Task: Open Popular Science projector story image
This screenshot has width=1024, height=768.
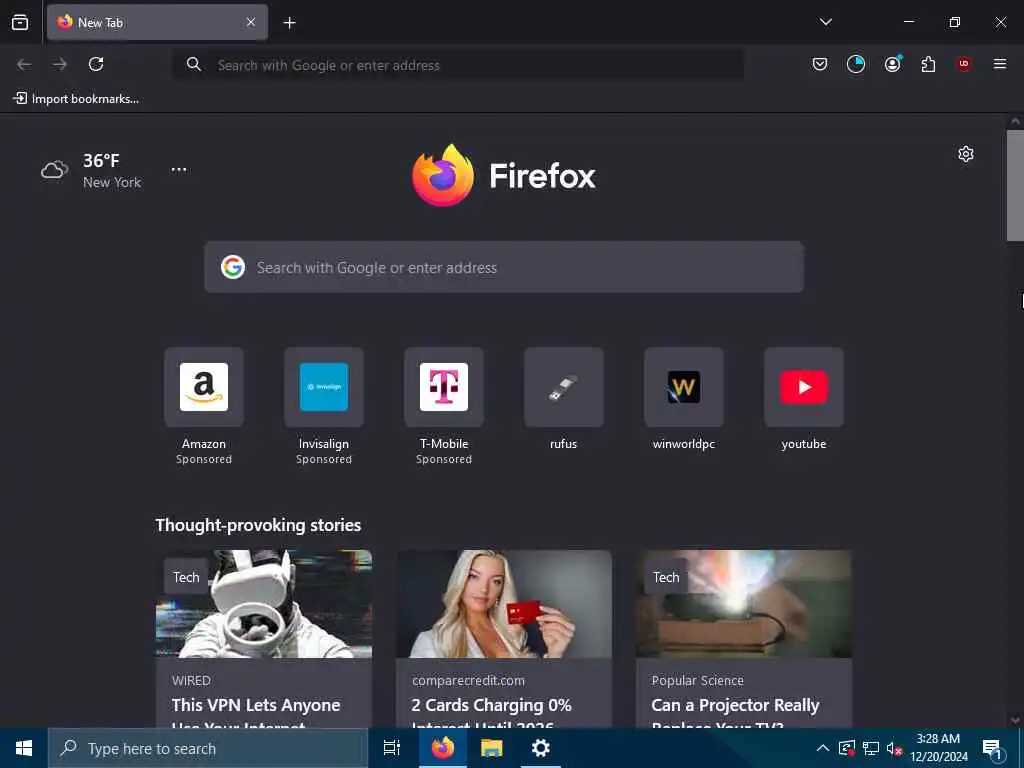Action: click(744, 604)
